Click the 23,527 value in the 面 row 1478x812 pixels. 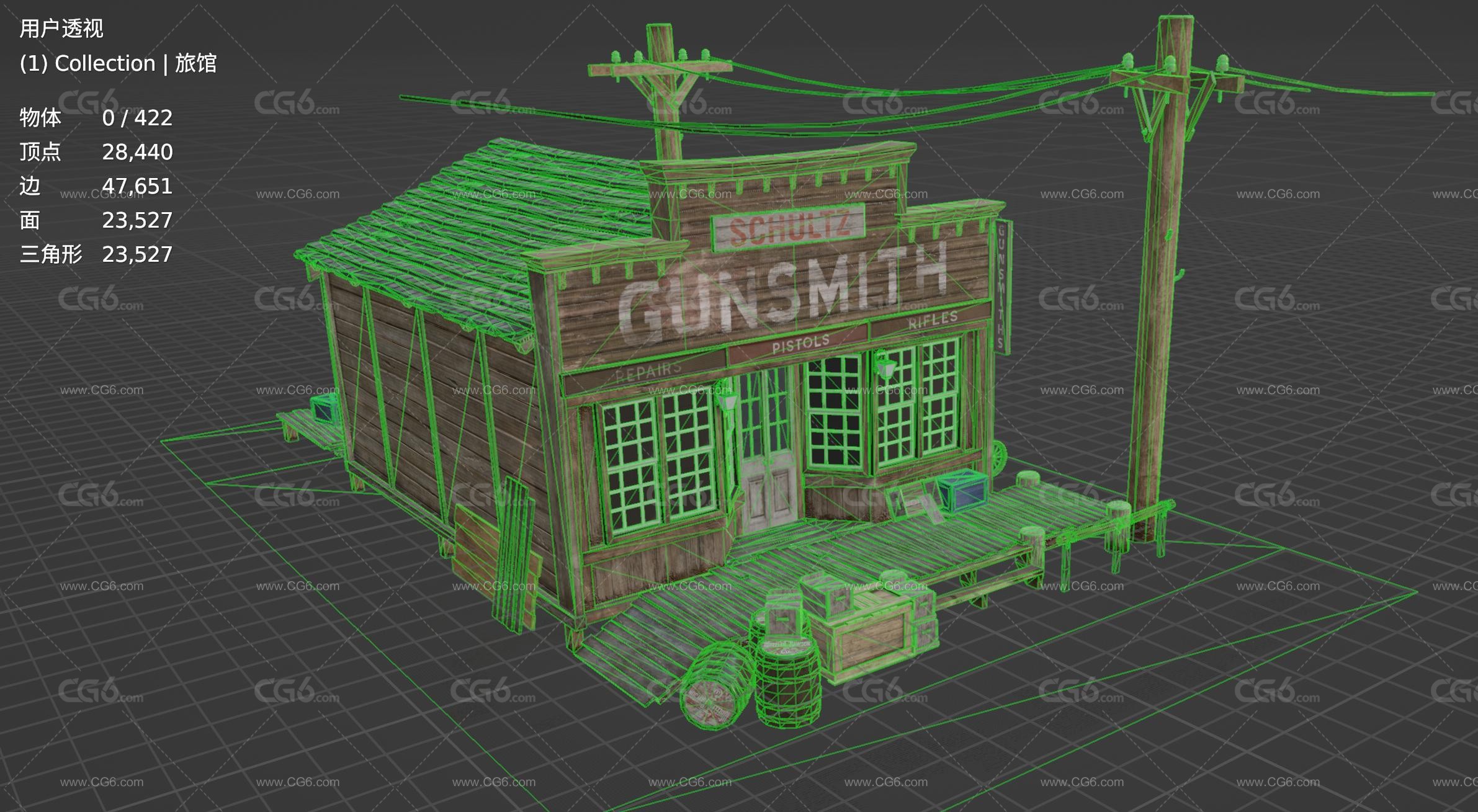click(137, 220)
